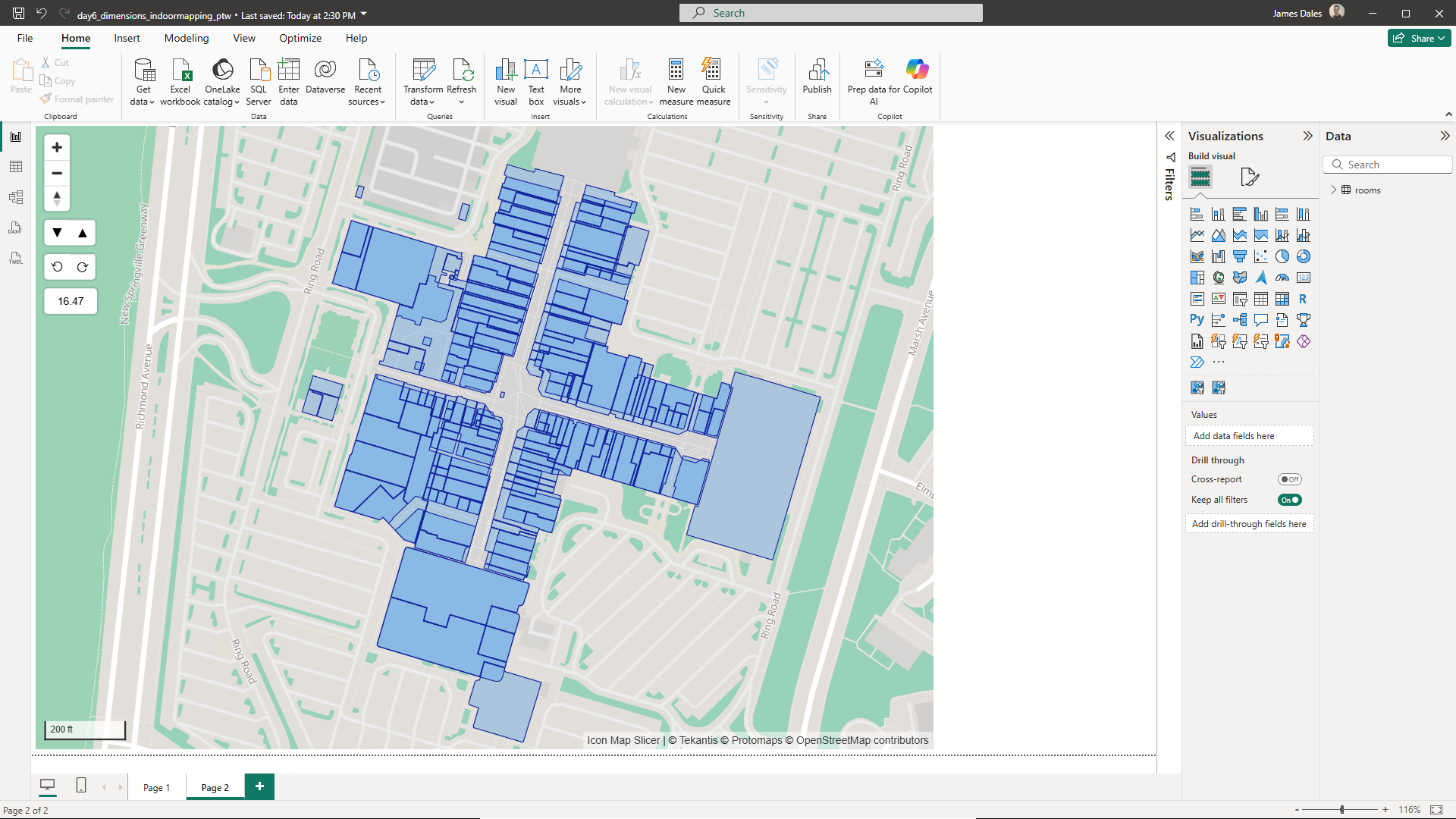Screen dimensions: 1456x819
Task: Toggle Cross-report drill through switch
Action: click(x=1289, y=479)
